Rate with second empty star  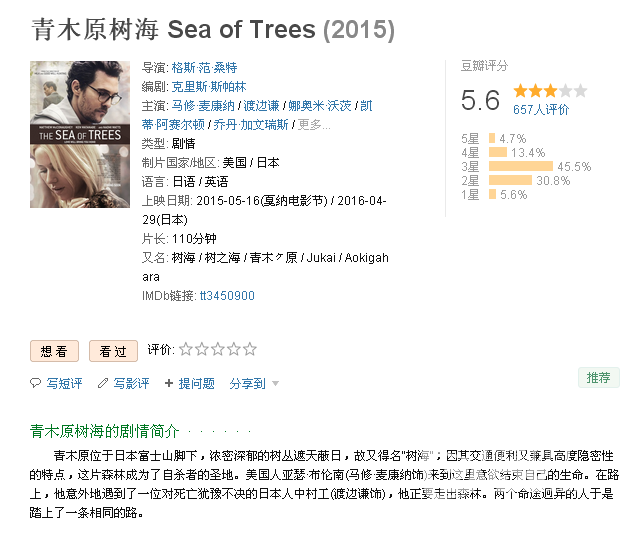[x=202, y=349]
